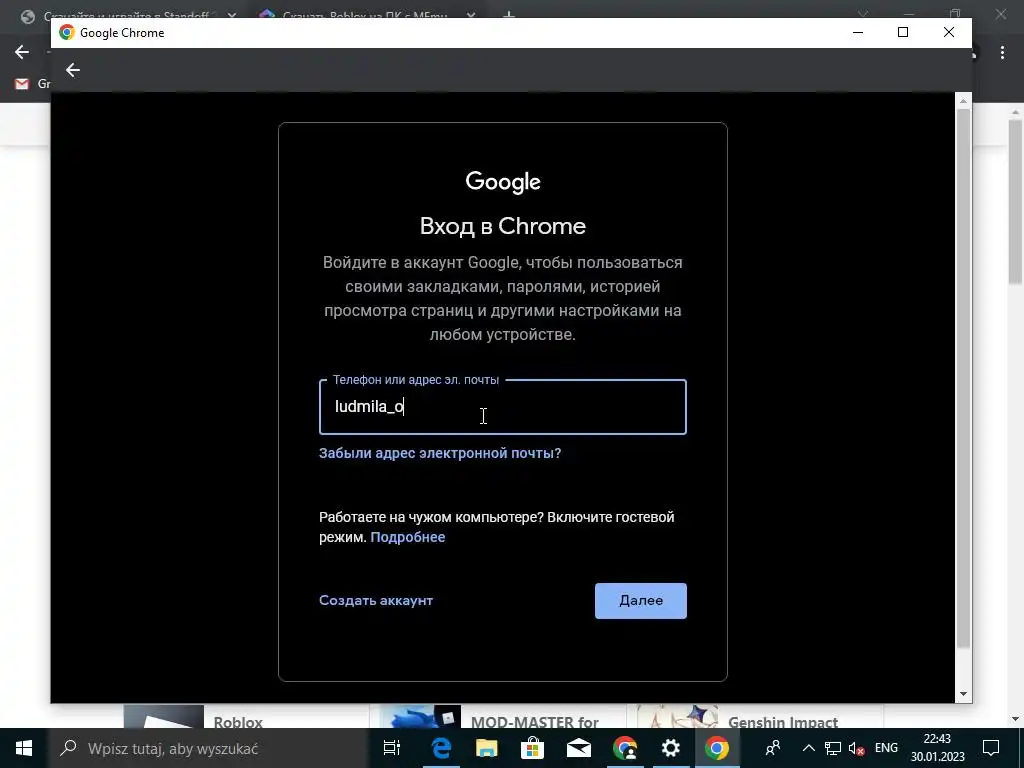Open Task View from taskbar

[x=391, y=748]
